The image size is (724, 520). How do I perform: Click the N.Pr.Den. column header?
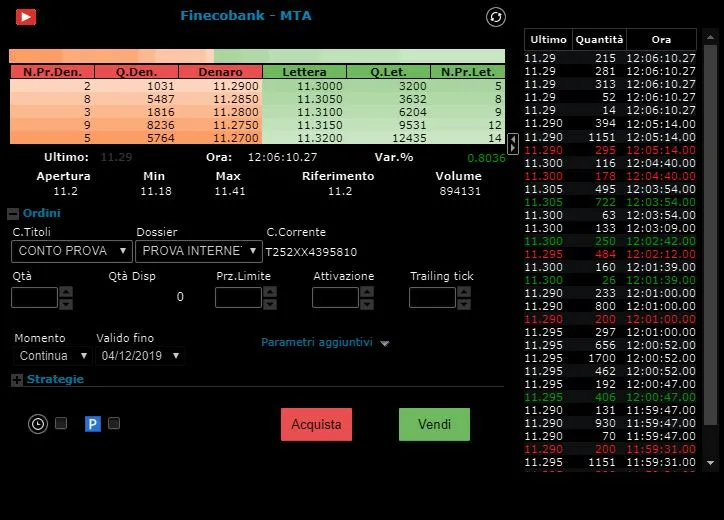(52, 72)
